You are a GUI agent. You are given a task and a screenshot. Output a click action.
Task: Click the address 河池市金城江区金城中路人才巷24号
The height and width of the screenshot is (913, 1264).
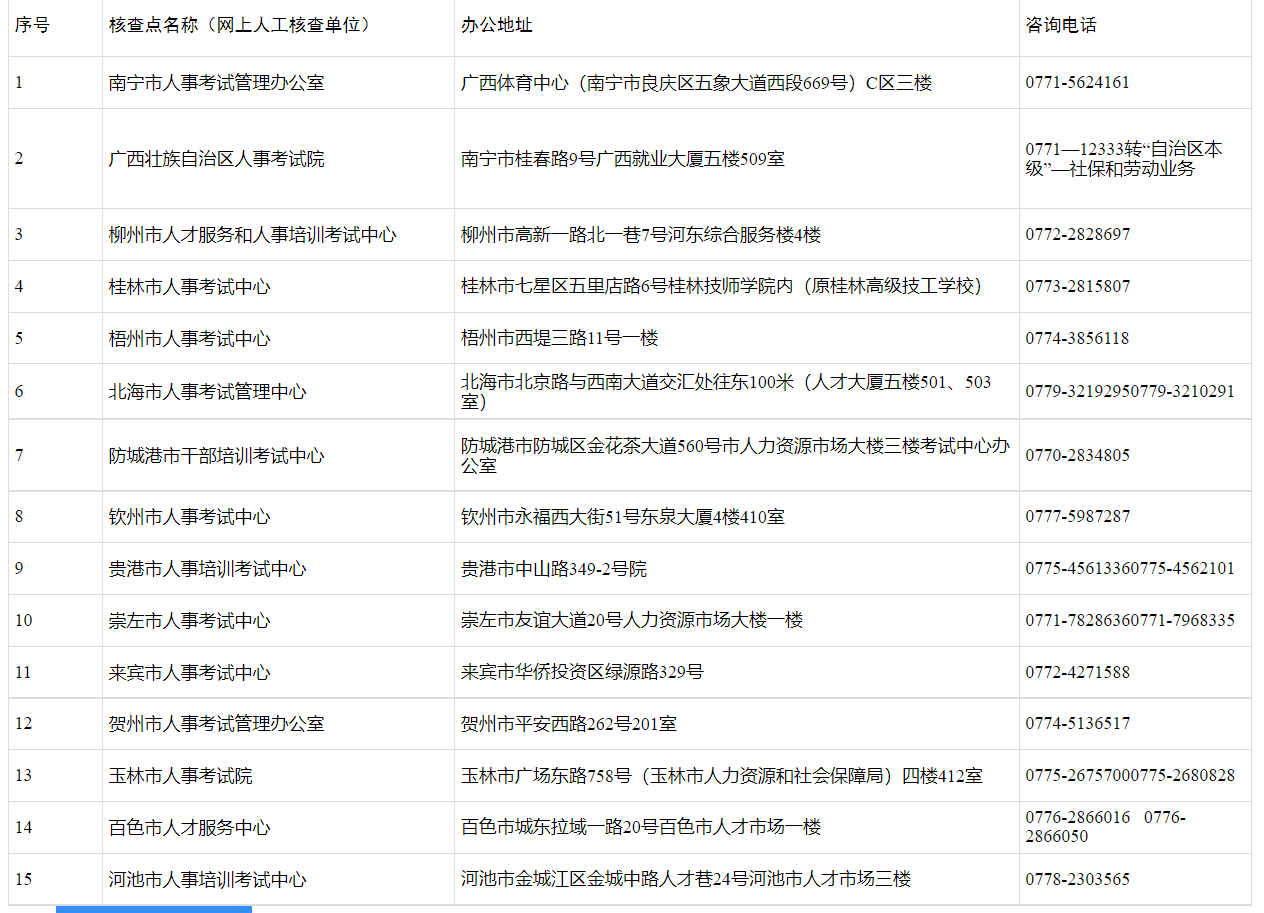686,880
